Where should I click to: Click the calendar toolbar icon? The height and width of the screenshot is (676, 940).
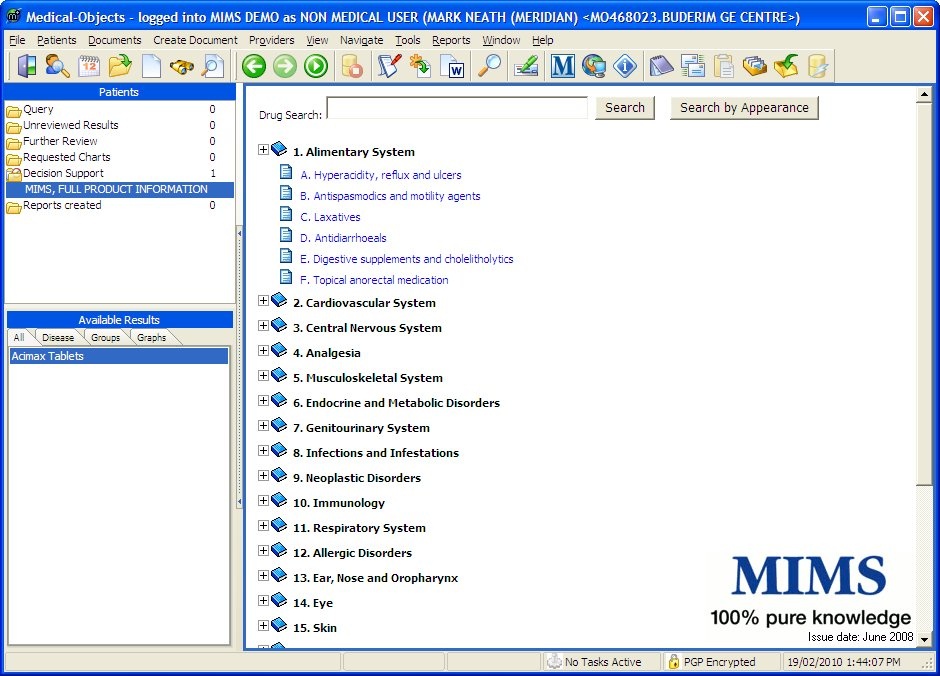pyautogui.click(x=89, y=66)
